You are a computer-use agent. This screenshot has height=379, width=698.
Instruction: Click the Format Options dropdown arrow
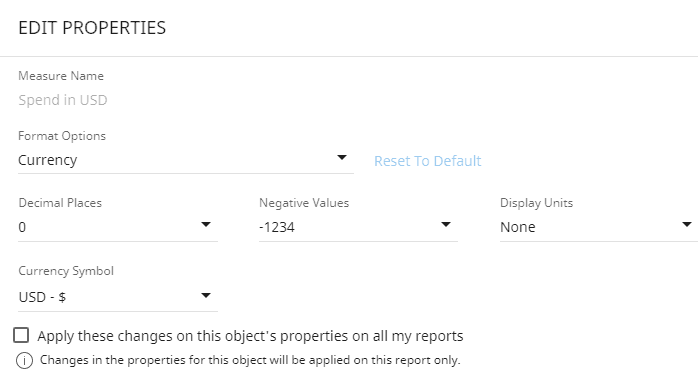(x=341, y=158)
